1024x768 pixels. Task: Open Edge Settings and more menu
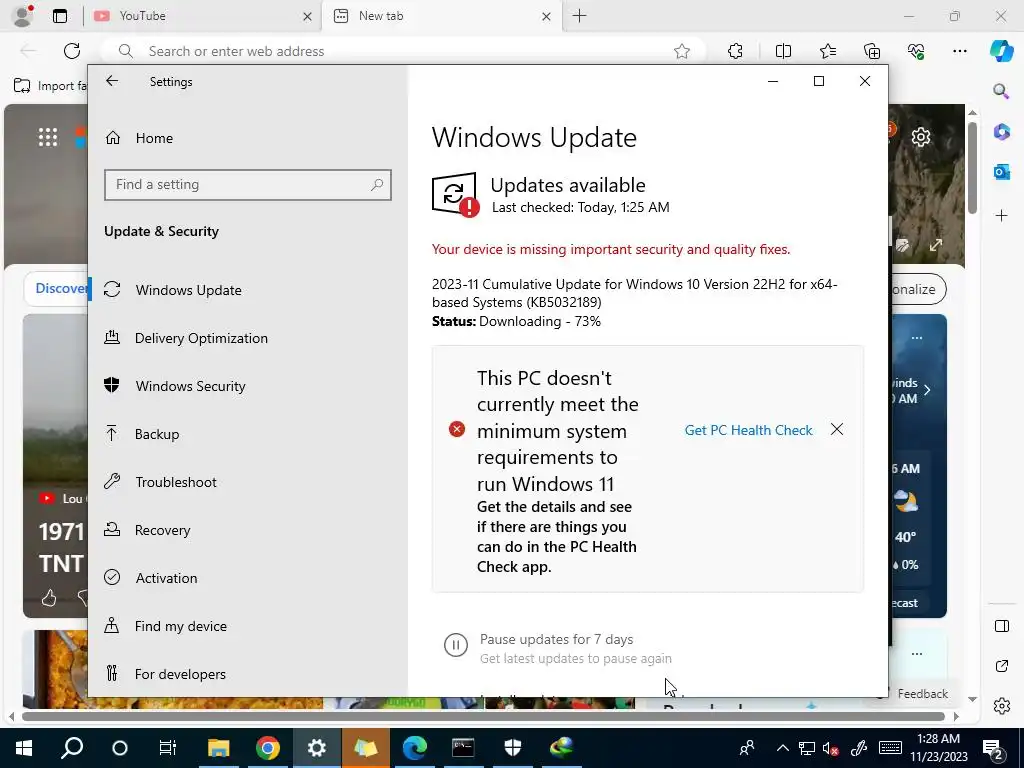959,51
